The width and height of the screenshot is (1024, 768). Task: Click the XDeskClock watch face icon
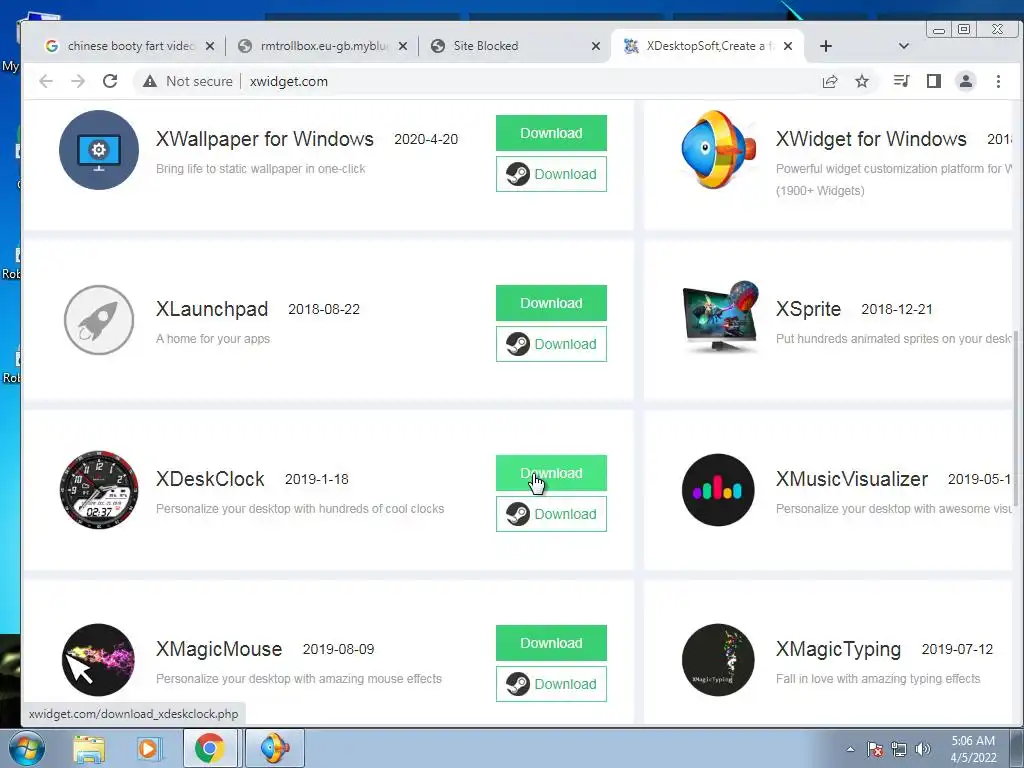[x=99, y=490]
